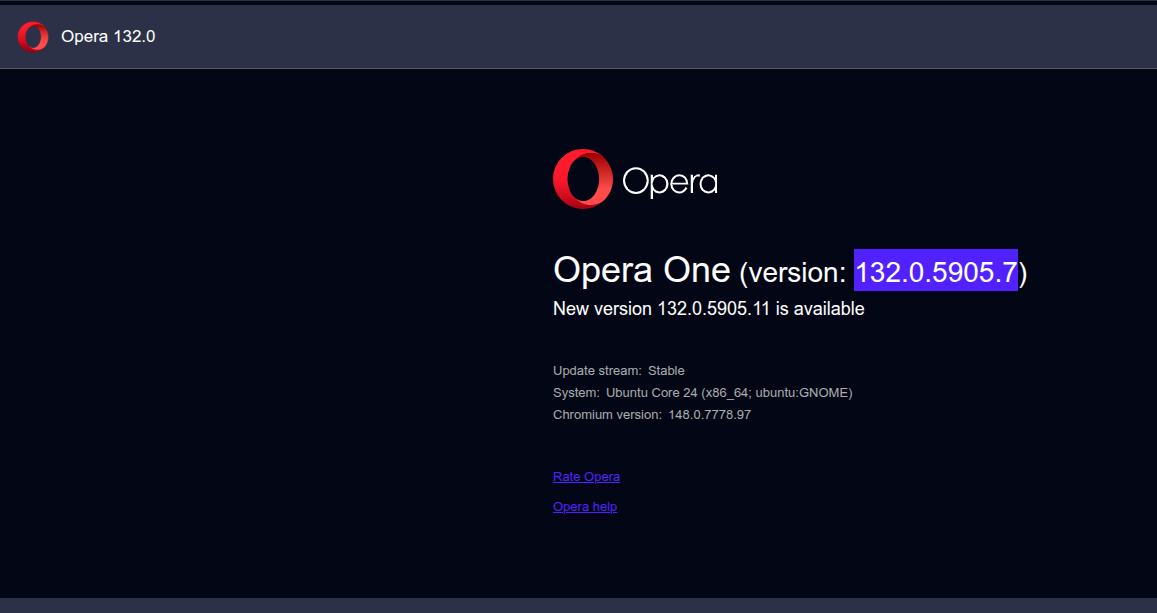
Task: Click the 'Opera 132.0' header title
Action: 108,37
